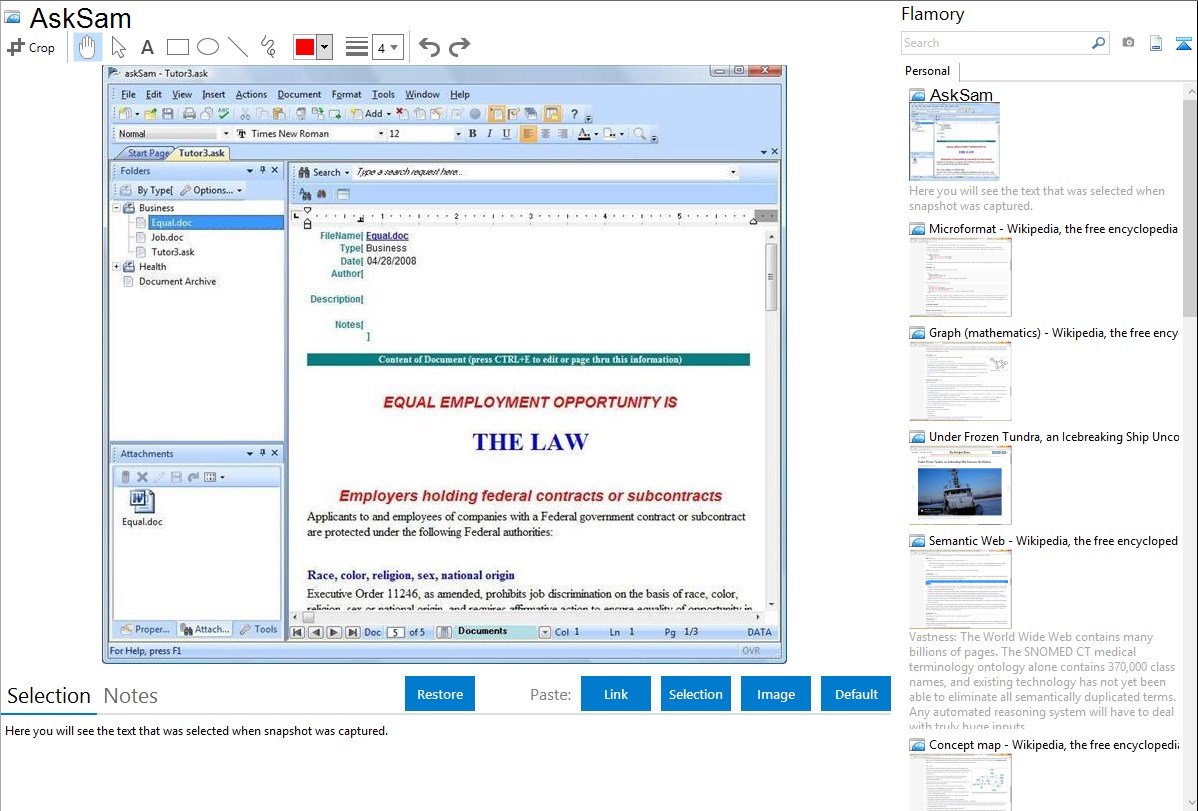Screen dimensions: 1198x811
Task: Switch to the Selection tab
Action: 49,696
